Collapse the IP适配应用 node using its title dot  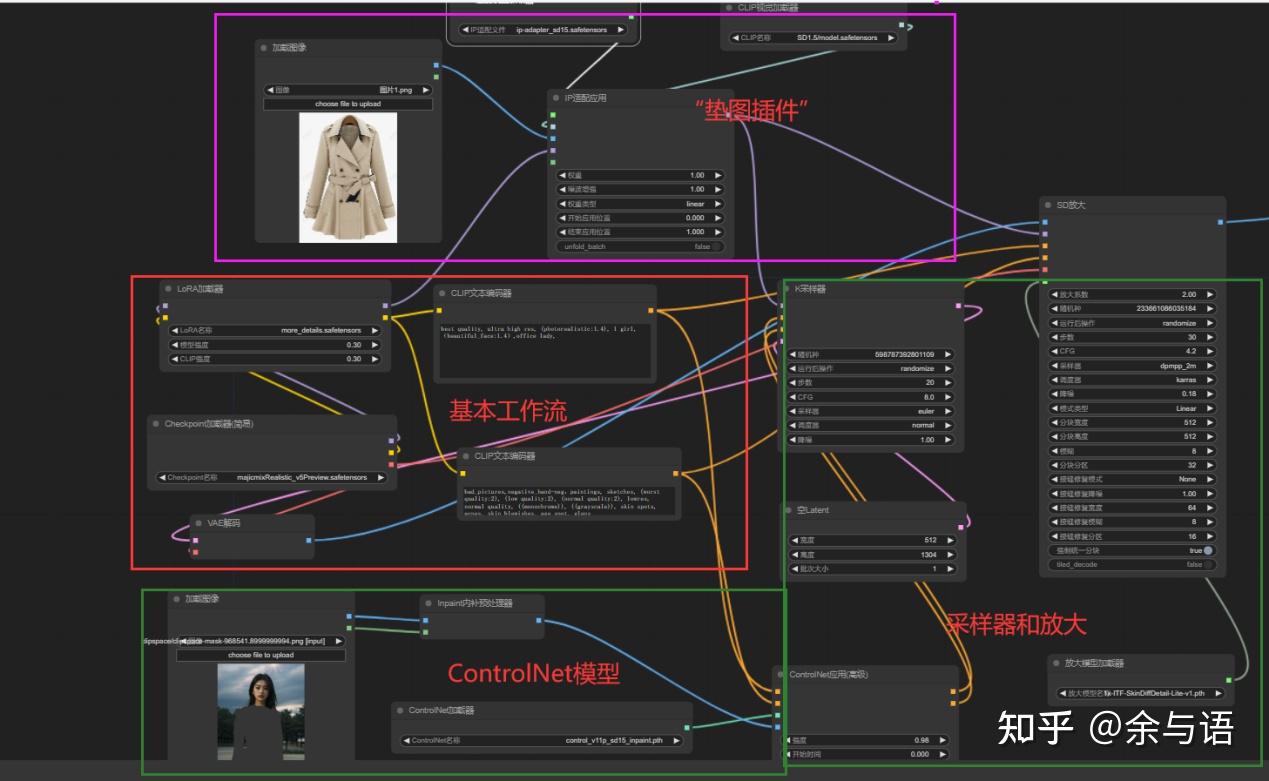(555, 98)
